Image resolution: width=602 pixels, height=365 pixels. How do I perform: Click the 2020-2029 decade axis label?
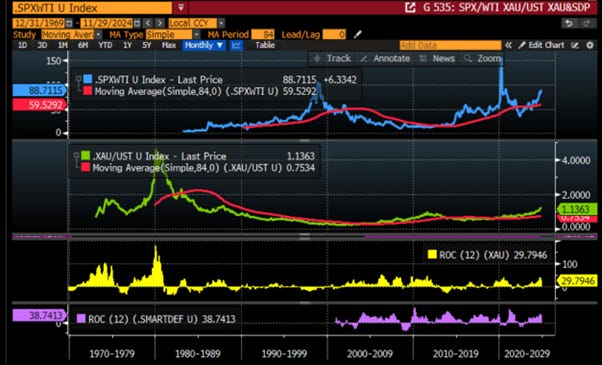click(x=527, y=353)
